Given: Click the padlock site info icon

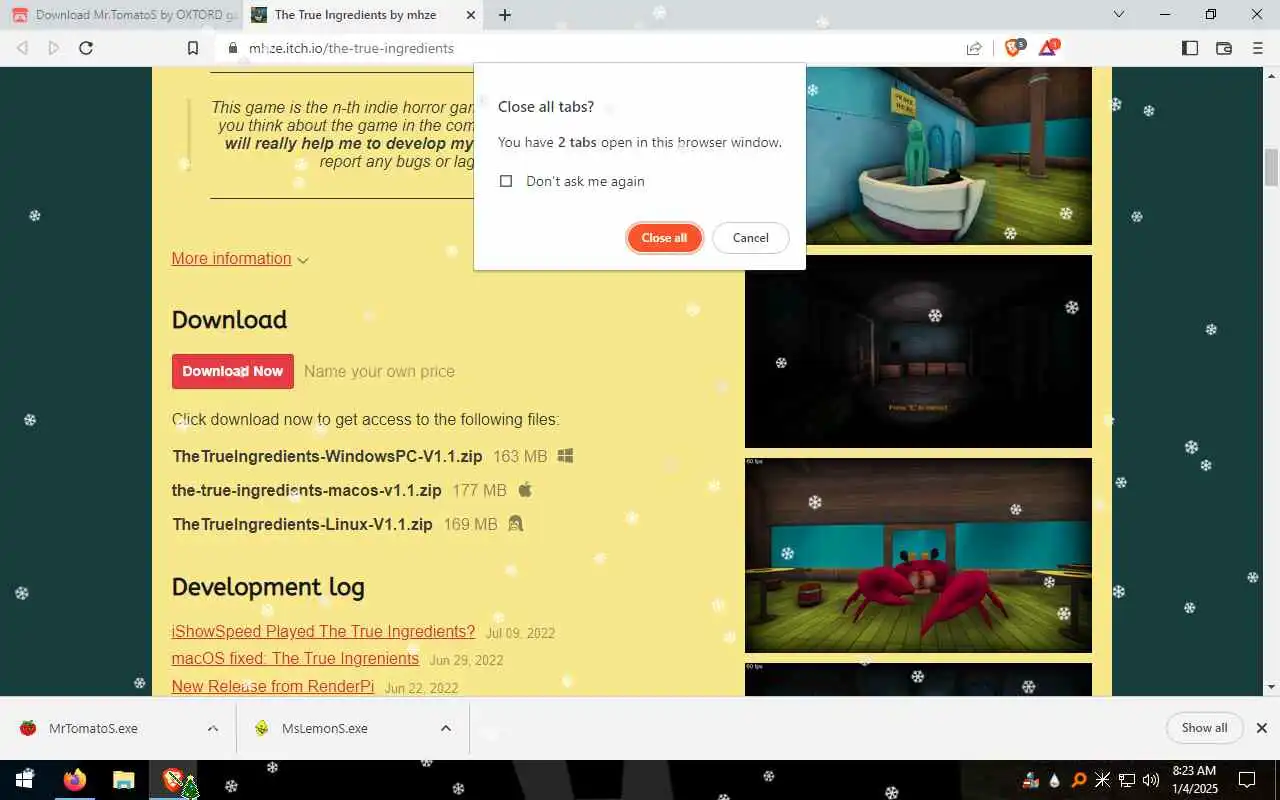Looking at the screenshot, I should click(x=233, y=48).
